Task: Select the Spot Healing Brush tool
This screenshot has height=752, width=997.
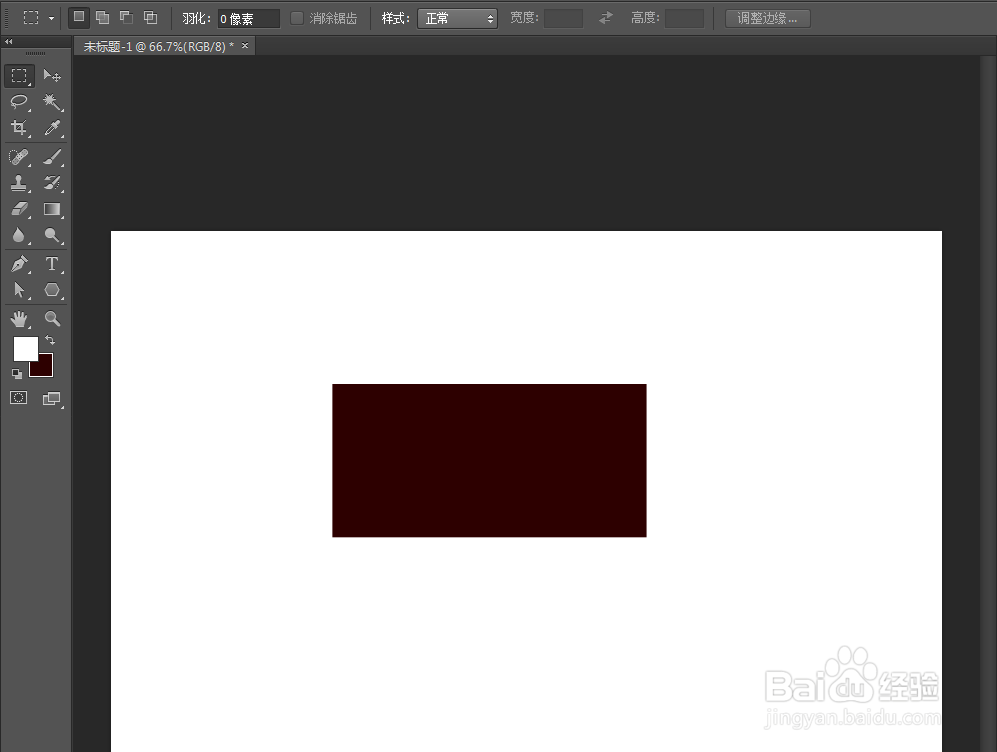Action: click(x=19, y=156)
